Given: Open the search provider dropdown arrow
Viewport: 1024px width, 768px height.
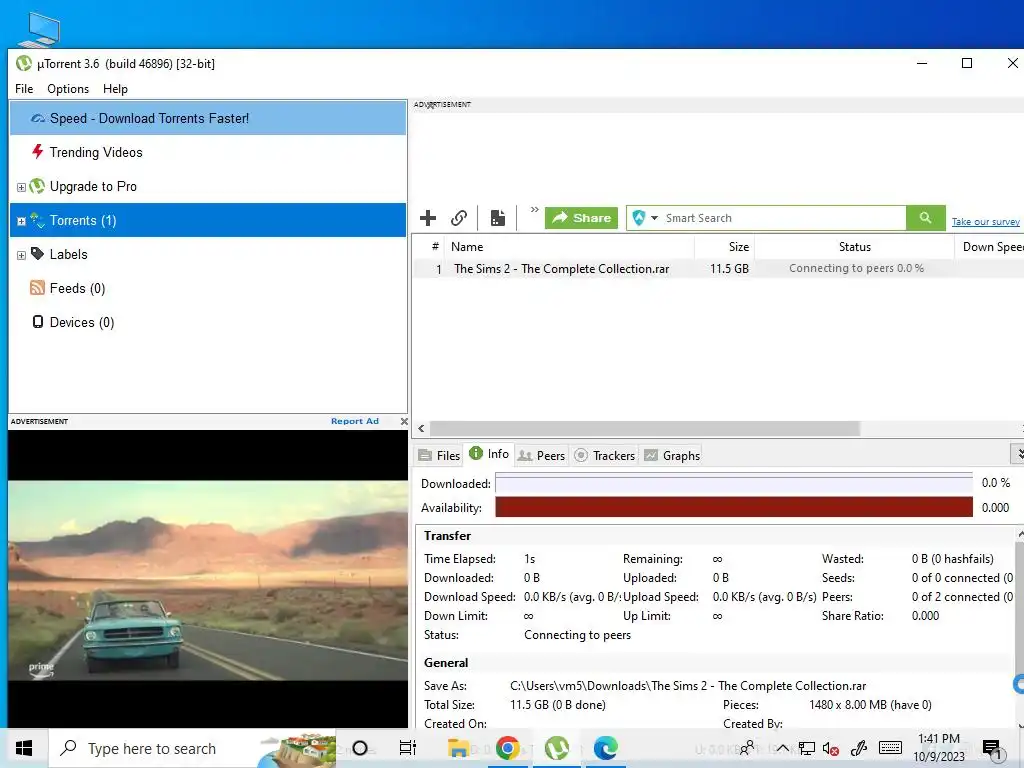Looking at the screenshot, I should (654, 218).
